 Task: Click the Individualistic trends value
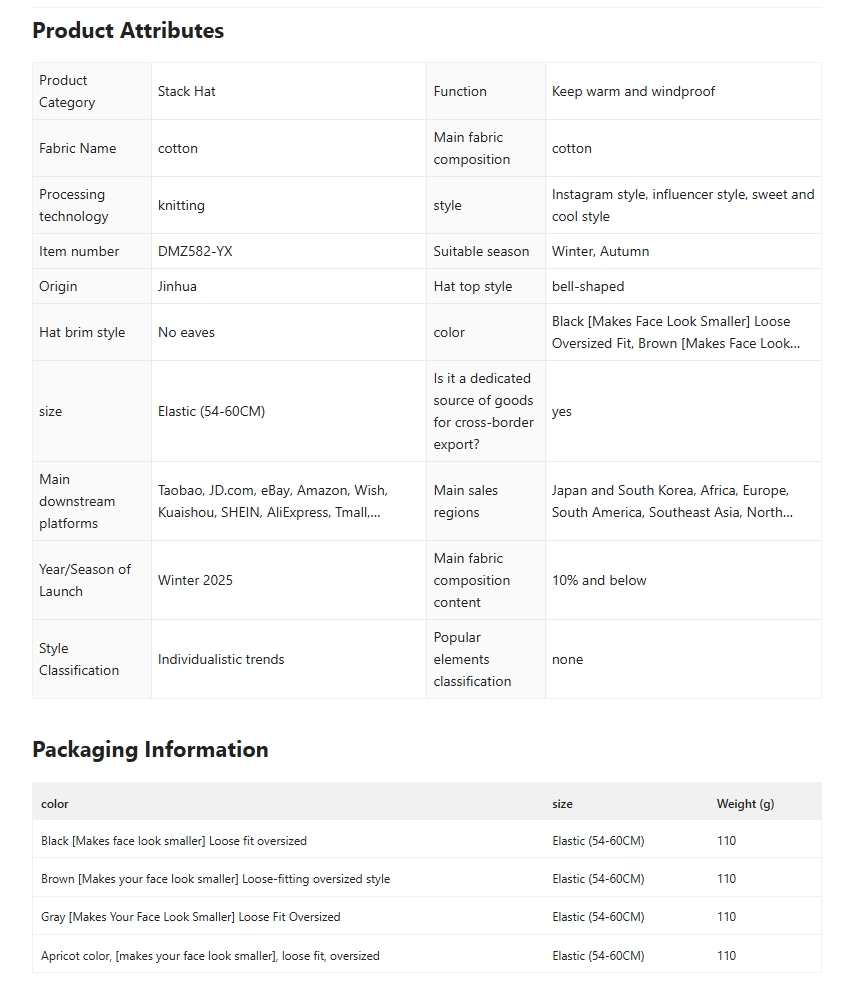pyautogui.click(x=221, y=659)
